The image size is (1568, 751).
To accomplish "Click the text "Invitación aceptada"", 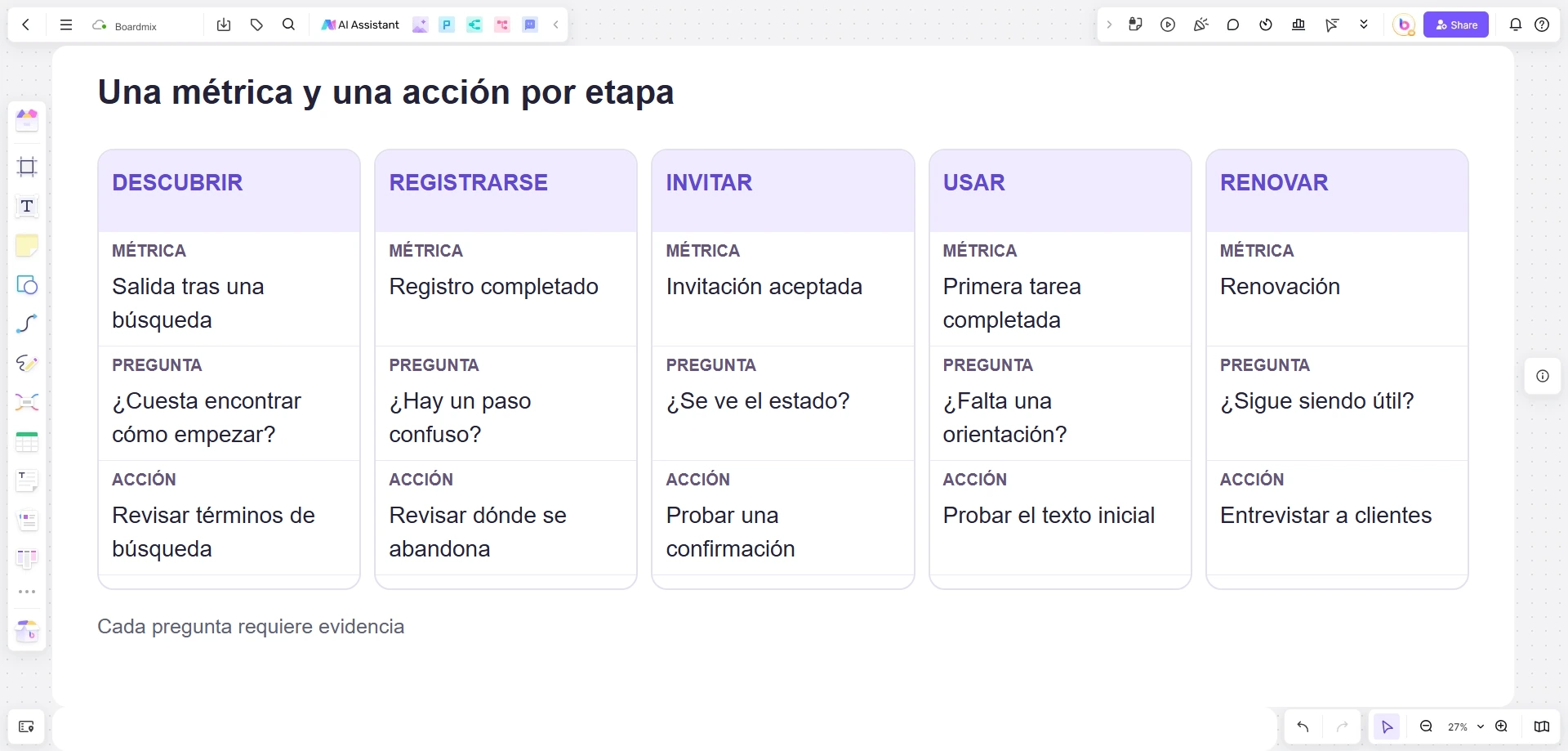I will [x=764, y=287].
